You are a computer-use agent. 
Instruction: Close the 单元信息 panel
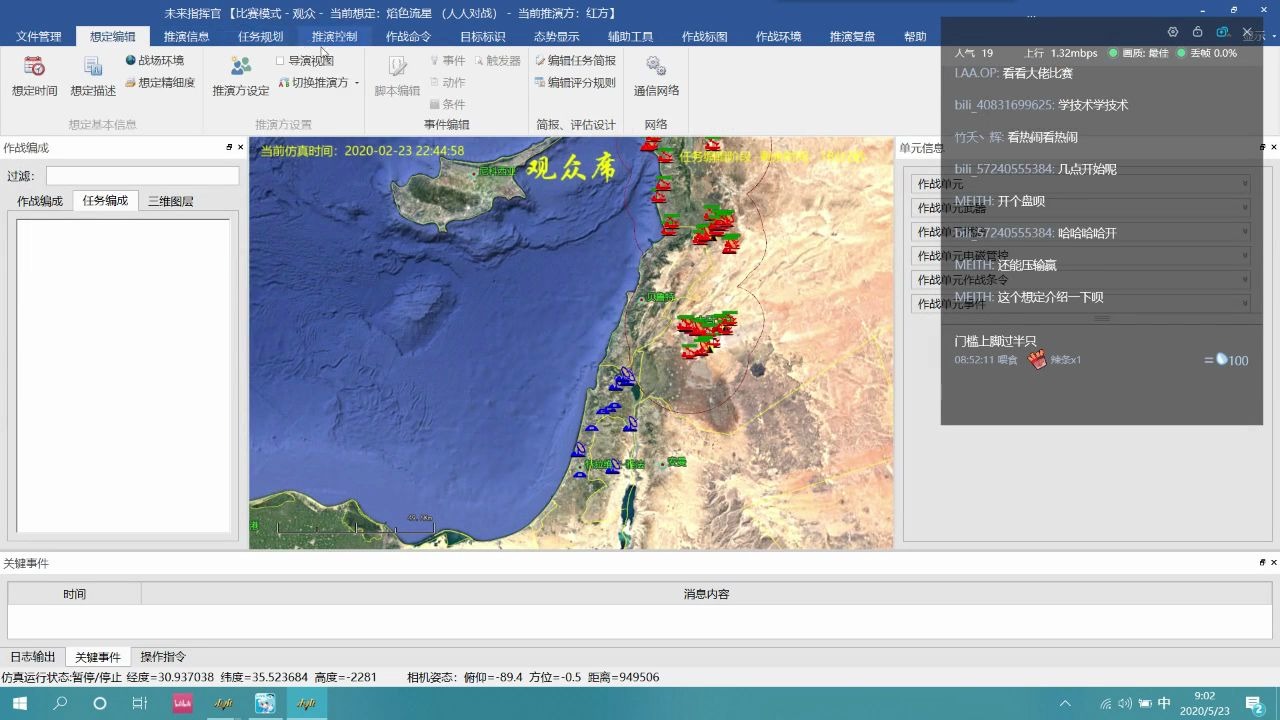coord(1273,147)
